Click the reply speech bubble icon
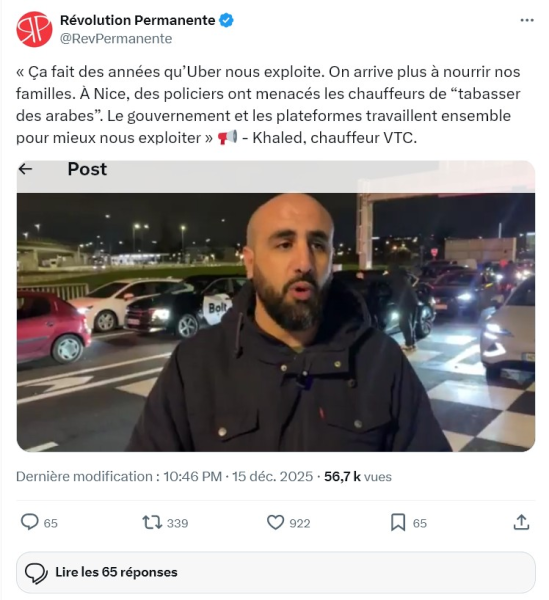 coord(29,522)
